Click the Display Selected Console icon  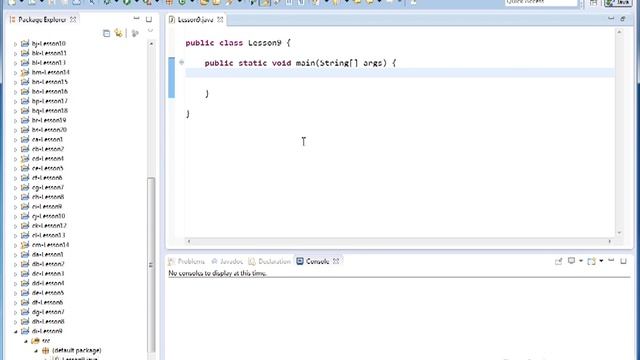(x=571, y=261)
